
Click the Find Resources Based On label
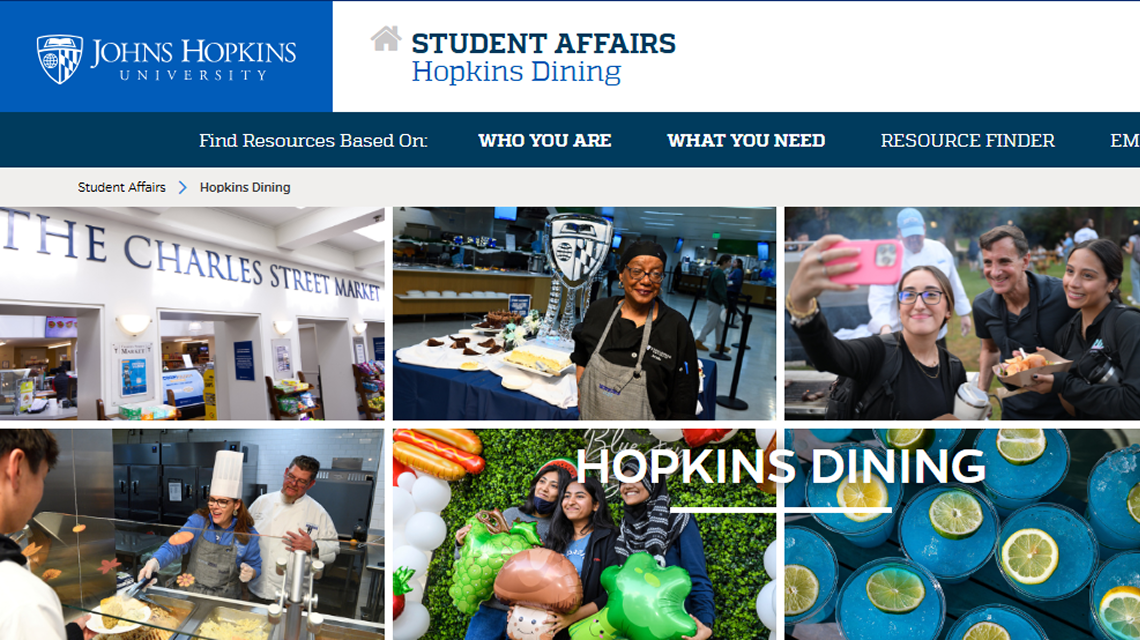[x=313, y=140]
